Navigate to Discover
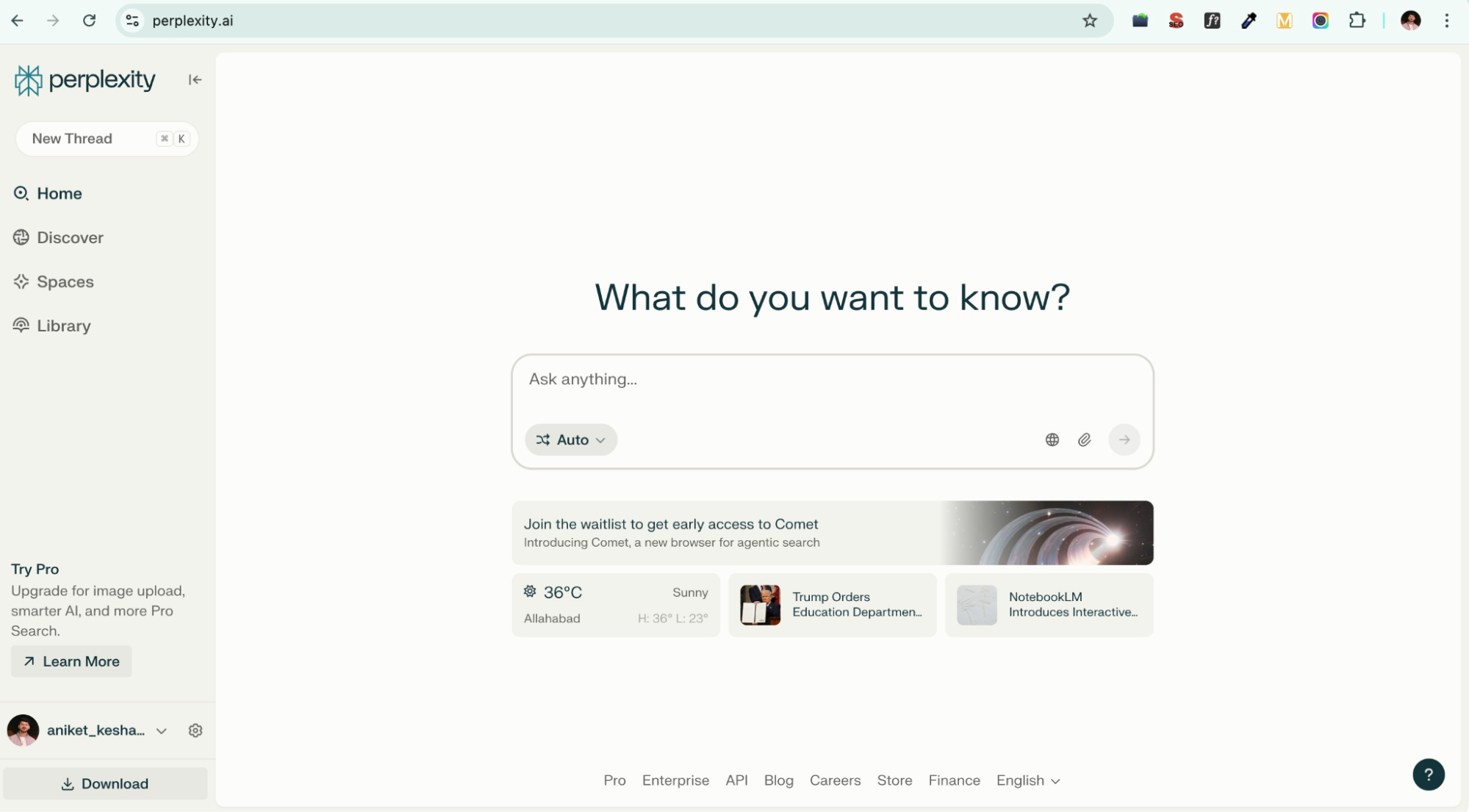The image size is (1469, 812). tap(69, 237)
